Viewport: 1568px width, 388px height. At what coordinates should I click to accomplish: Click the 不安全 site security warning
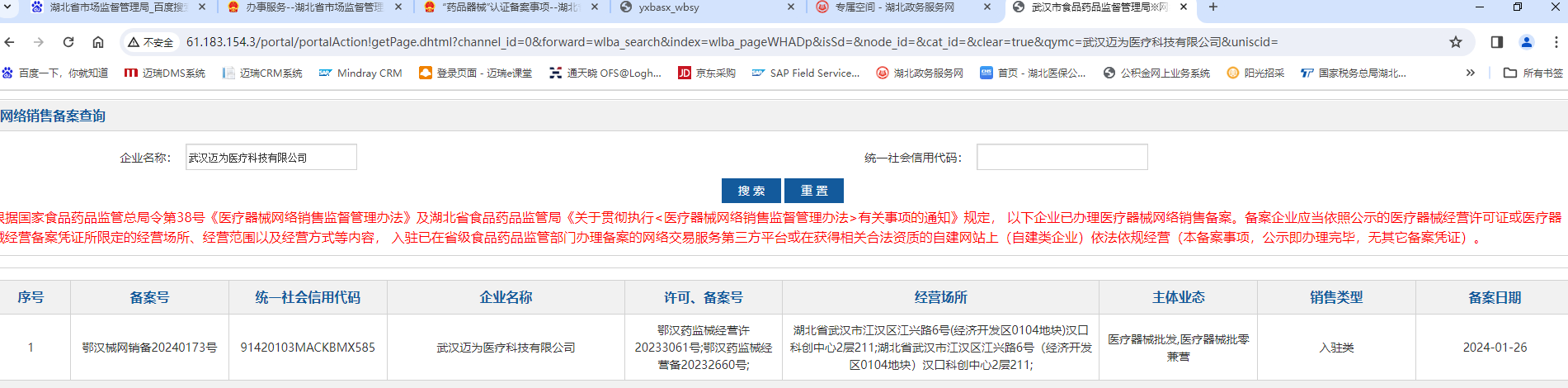pyautogui.click(x=150, y=42)
